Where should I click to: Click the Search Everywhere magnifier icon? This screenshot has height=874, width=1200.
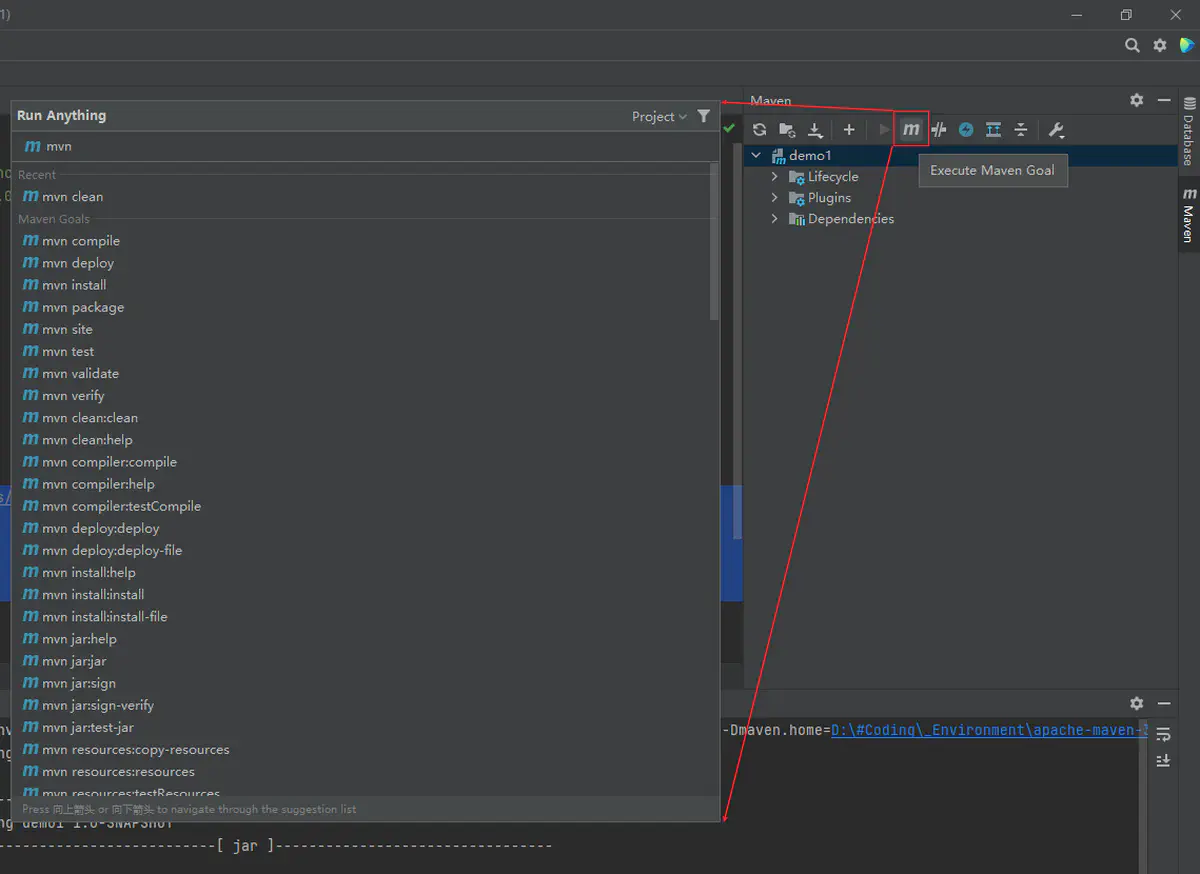(x=1132, y=45)
